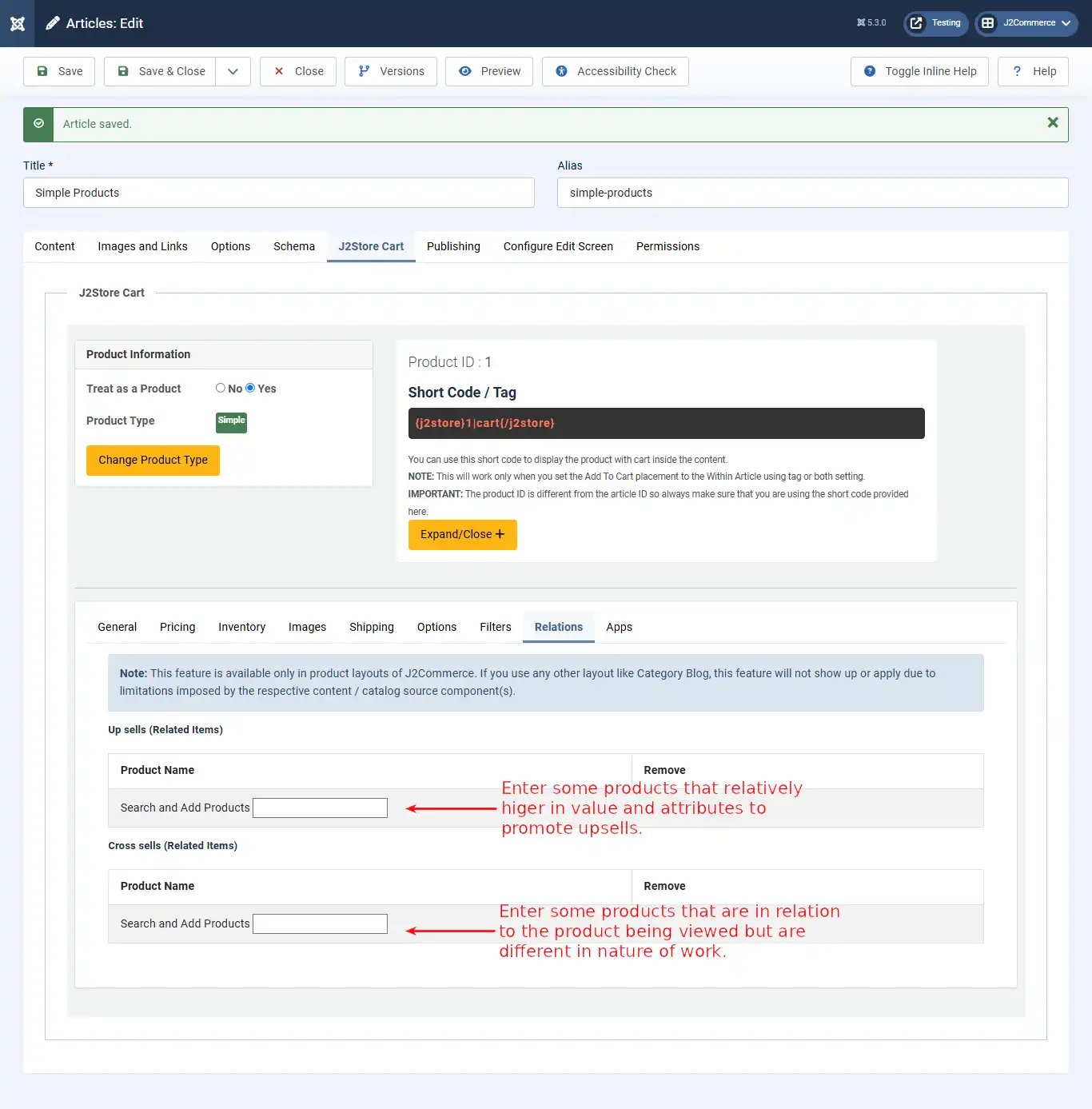Preview the article
Screen dimensions: 1092x1109
pyautogui.click(x=489, y=71)
